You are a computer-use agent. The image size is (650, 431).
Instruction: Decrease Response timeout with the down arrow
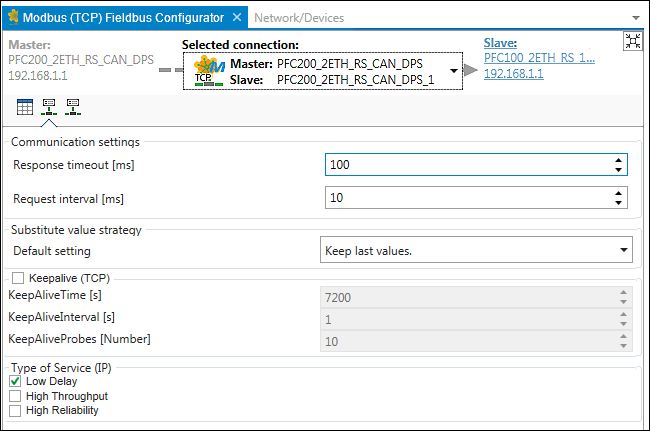tap(618, 169)
